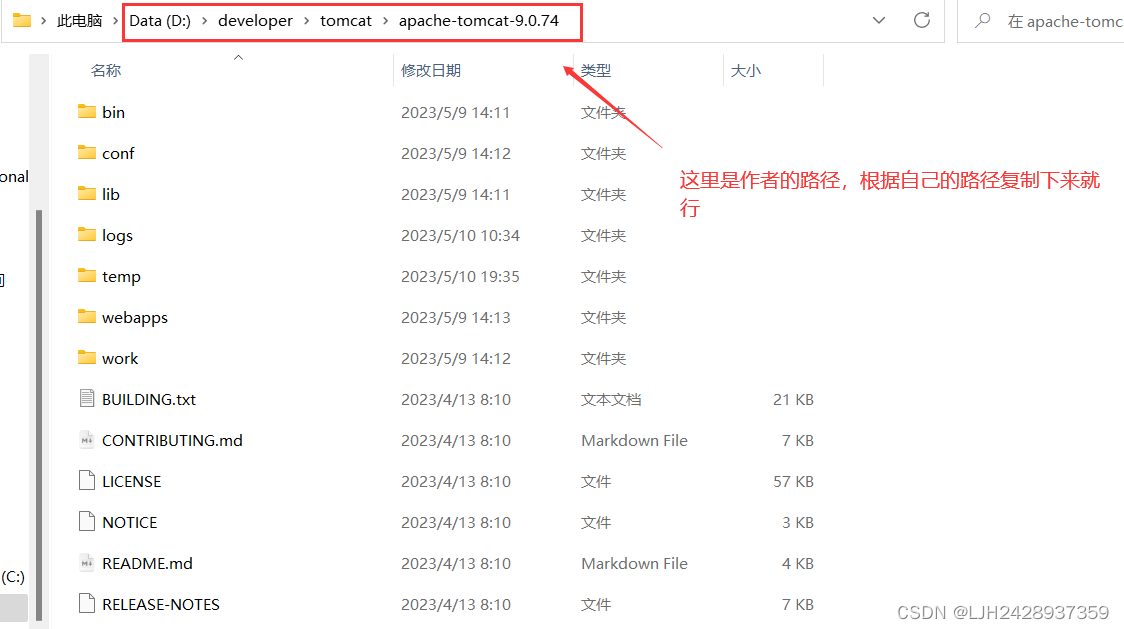Click Markdown File type of CONTRIBUTING.md
The image size is (1124, 629).
coord(634,440)
